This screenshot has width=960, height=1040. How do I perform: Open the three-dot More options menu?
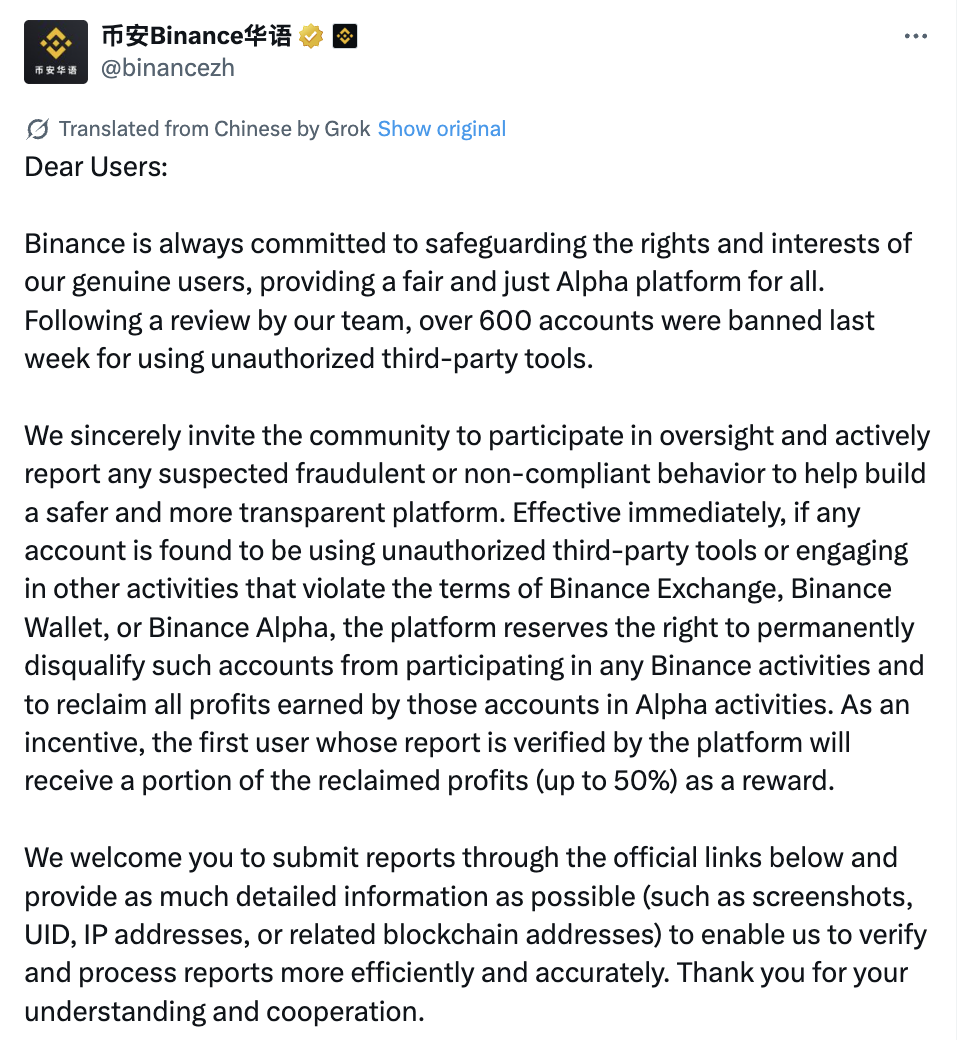[x=915, y=36]
